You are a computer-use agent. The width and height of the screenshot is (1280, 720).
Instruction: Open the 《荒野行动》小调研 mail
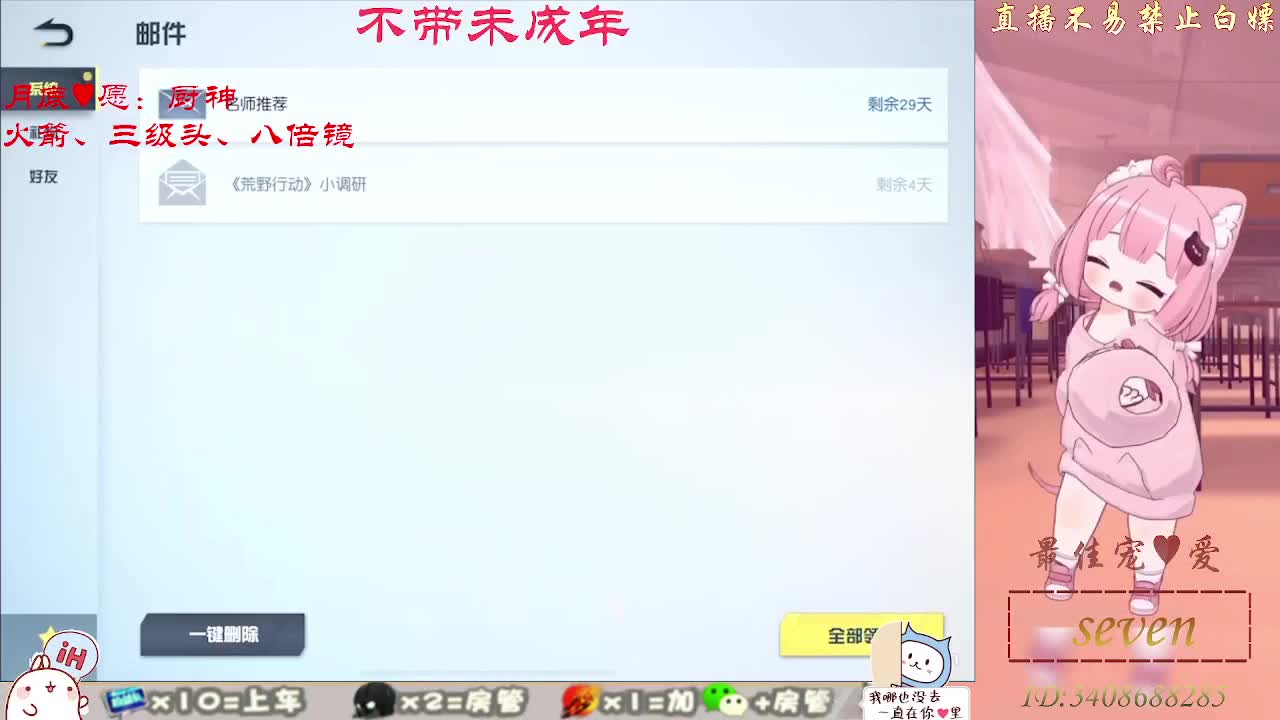tap(543, 185)
